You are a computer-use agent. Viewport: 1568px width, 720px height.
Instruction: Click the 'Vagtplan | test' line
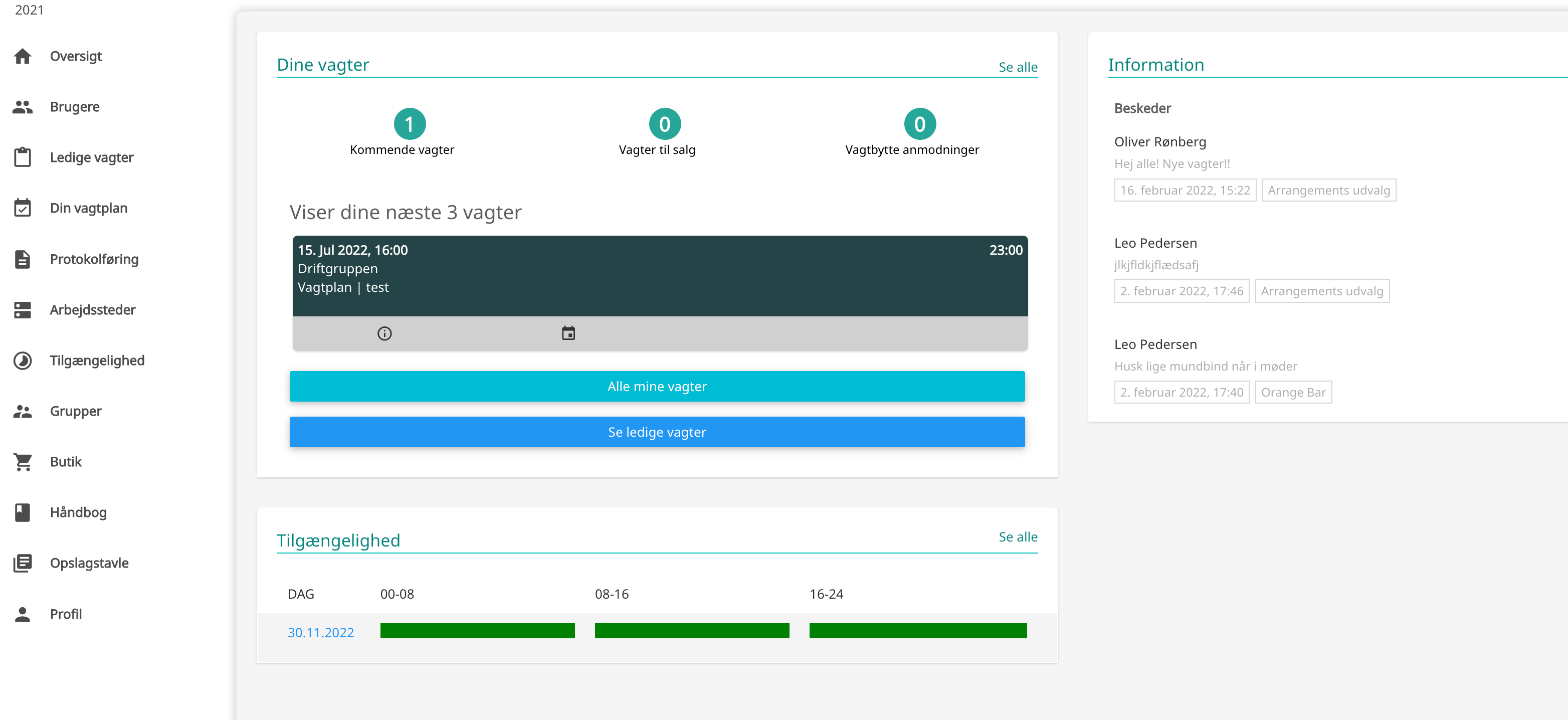(343, 287)
